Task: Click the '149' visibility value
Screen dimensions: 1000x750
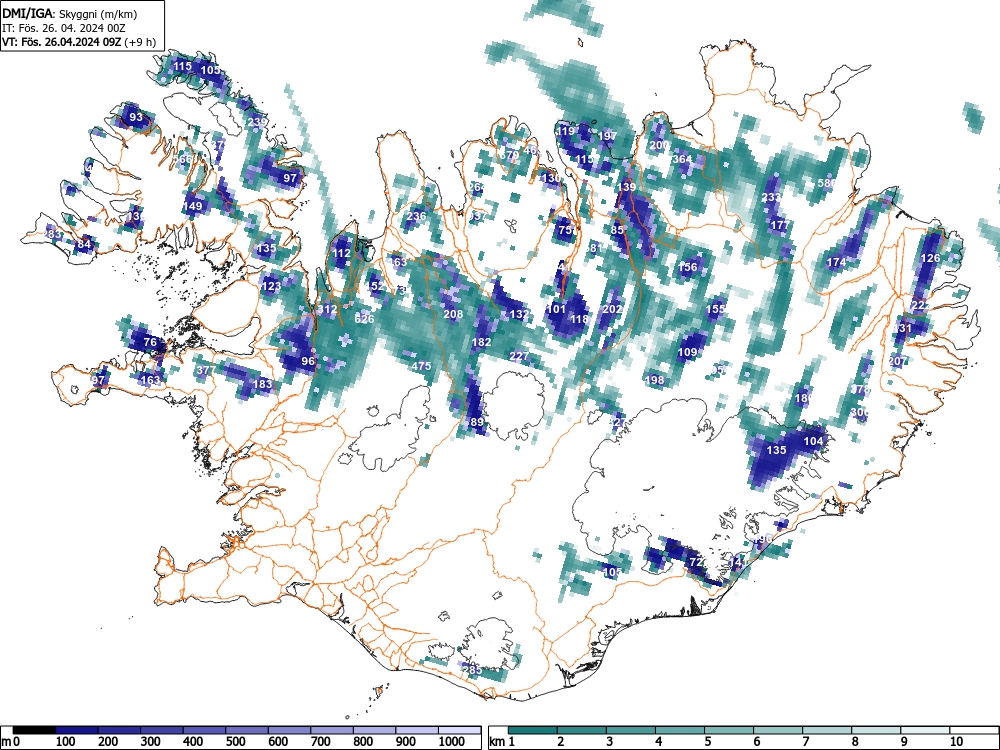Action: pyautogui.click(x=193, y=205)
